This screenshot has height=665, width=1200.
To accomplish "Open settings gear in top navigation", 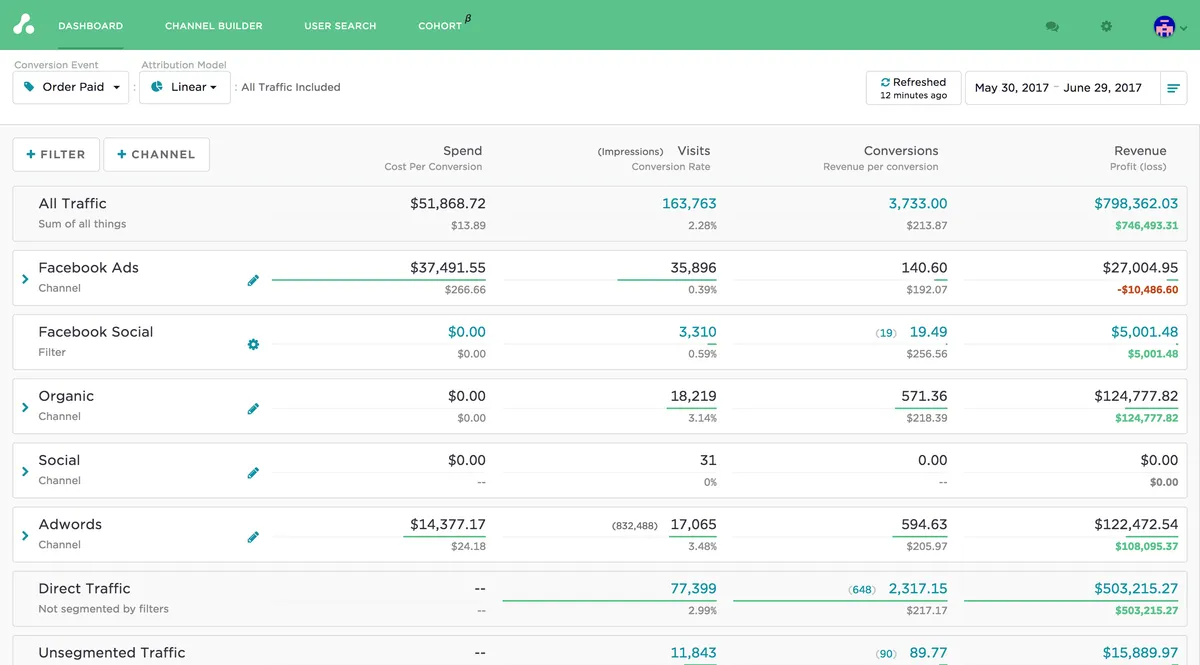I will point(1106,26).
